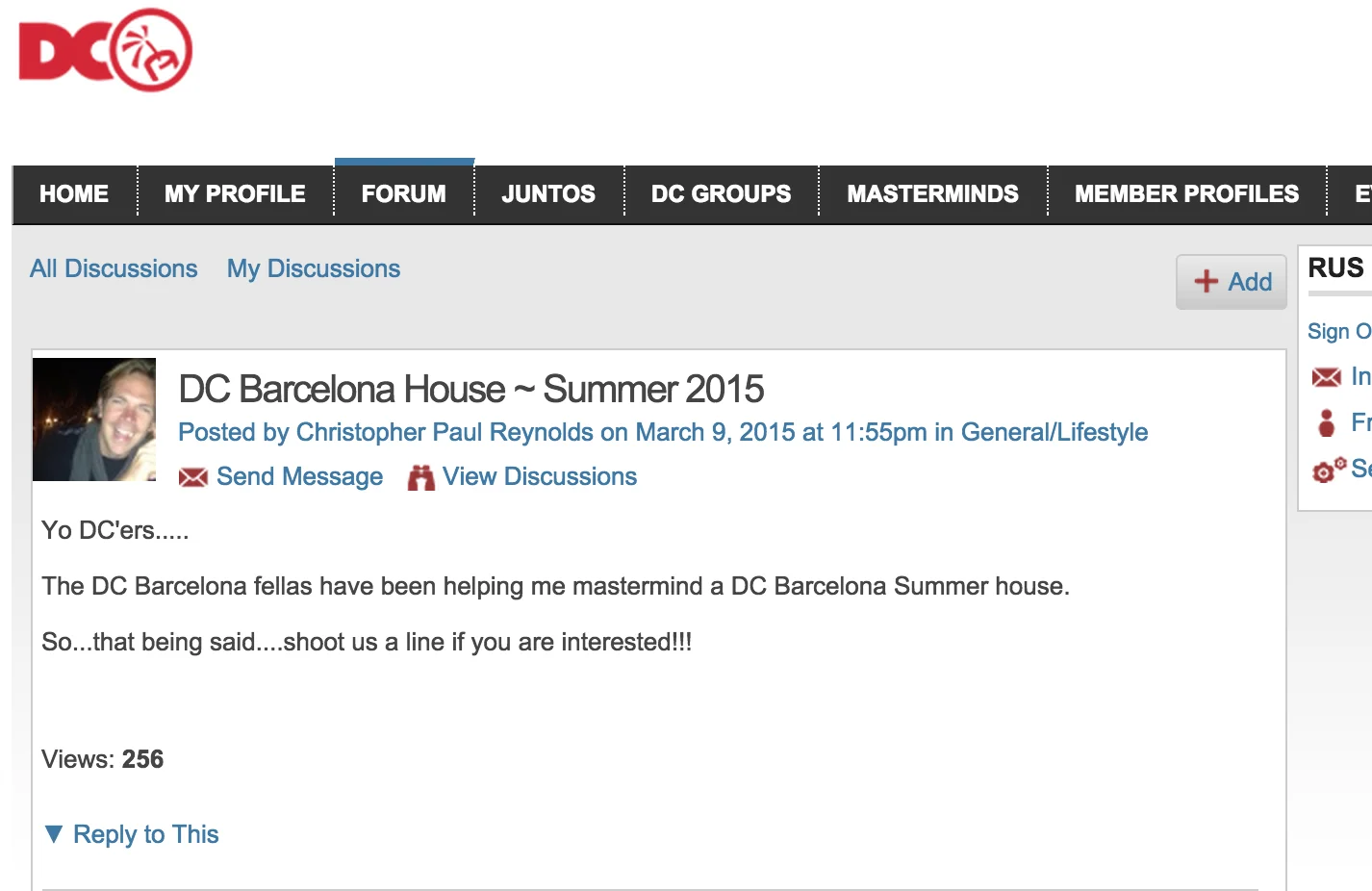This screenshot has height=891, width=1372.
Task: Open JUNTOS from the navigation bar
Action: (x=548, y=194)
